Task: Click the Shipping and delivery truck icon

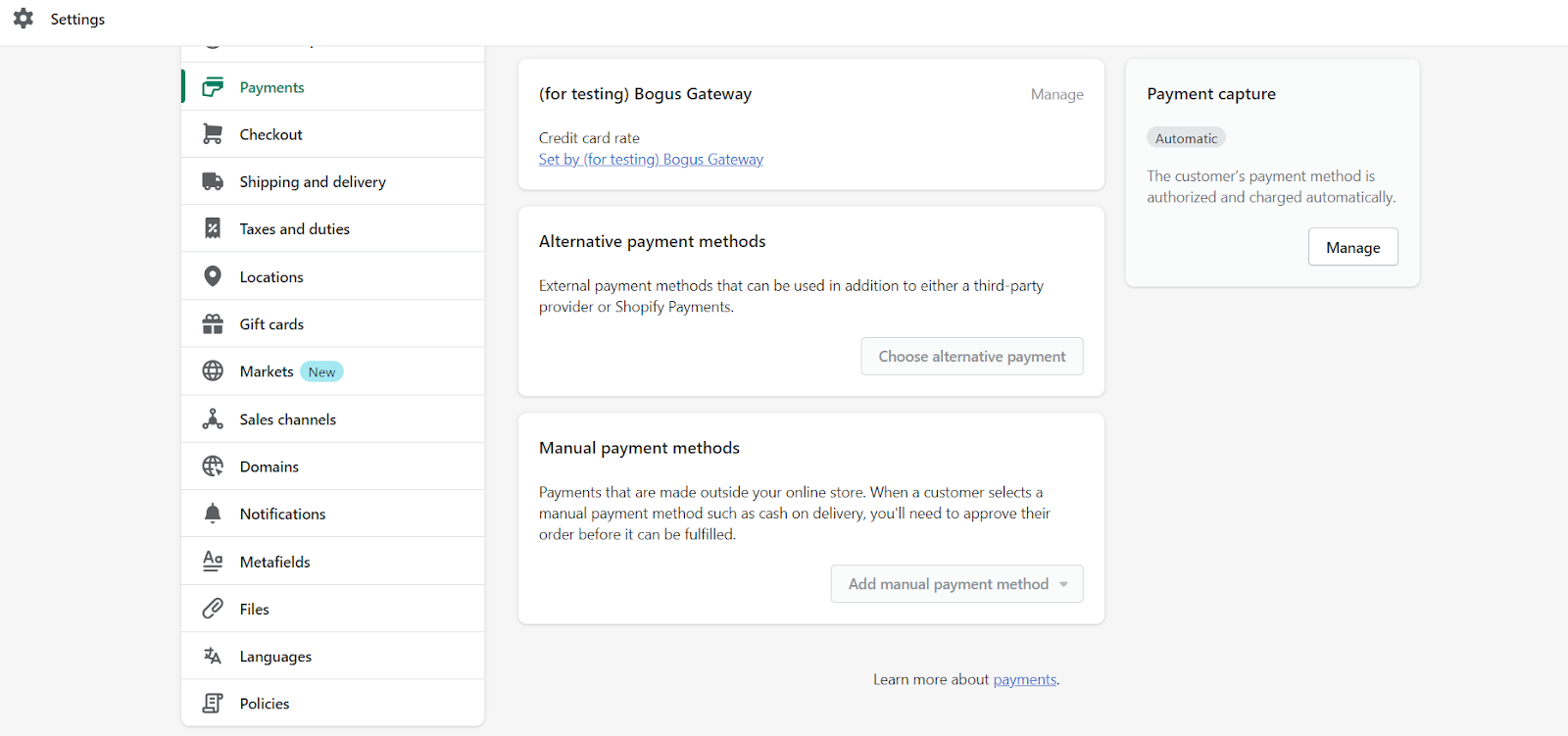Action: [213, 181]
